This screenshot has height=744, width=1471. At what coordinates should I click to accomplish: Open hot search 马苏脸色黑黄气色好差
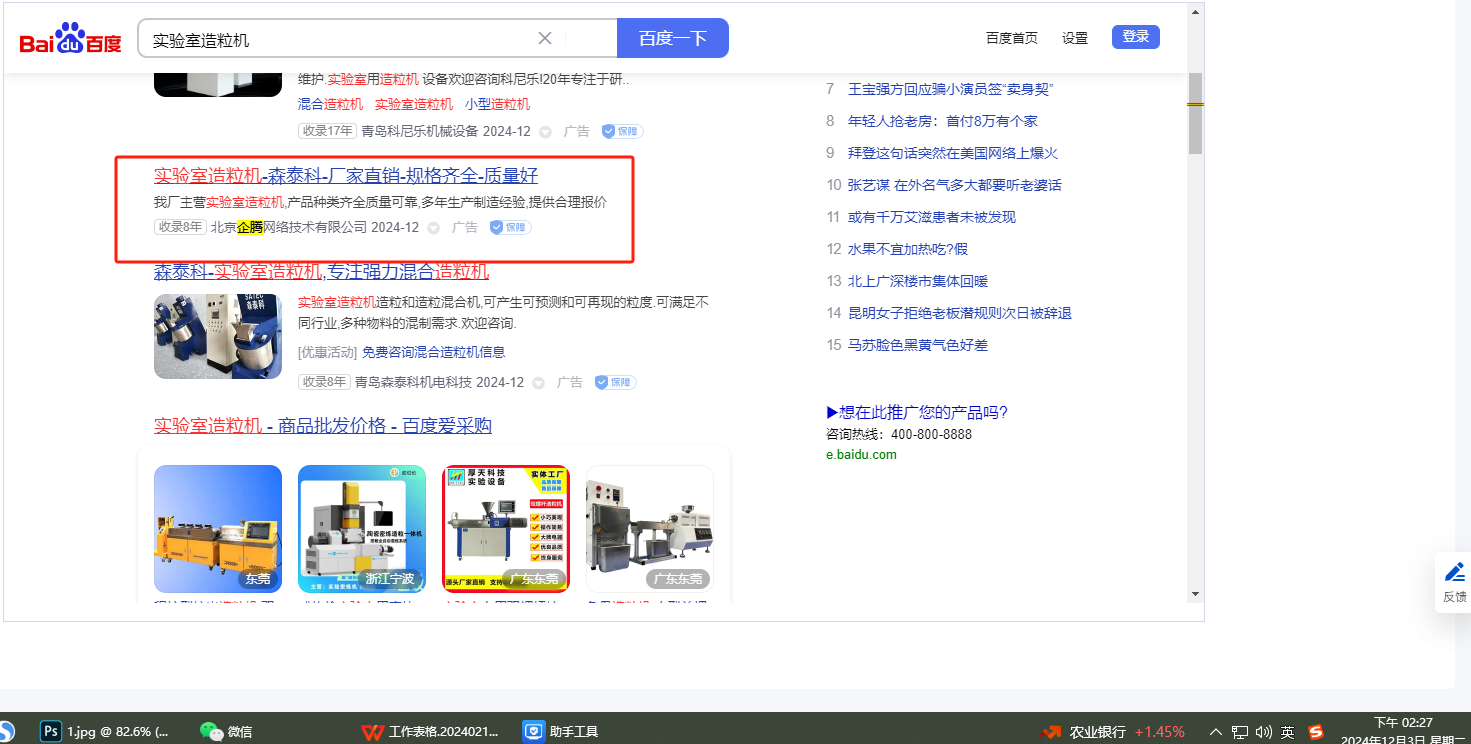click(918, 345)
